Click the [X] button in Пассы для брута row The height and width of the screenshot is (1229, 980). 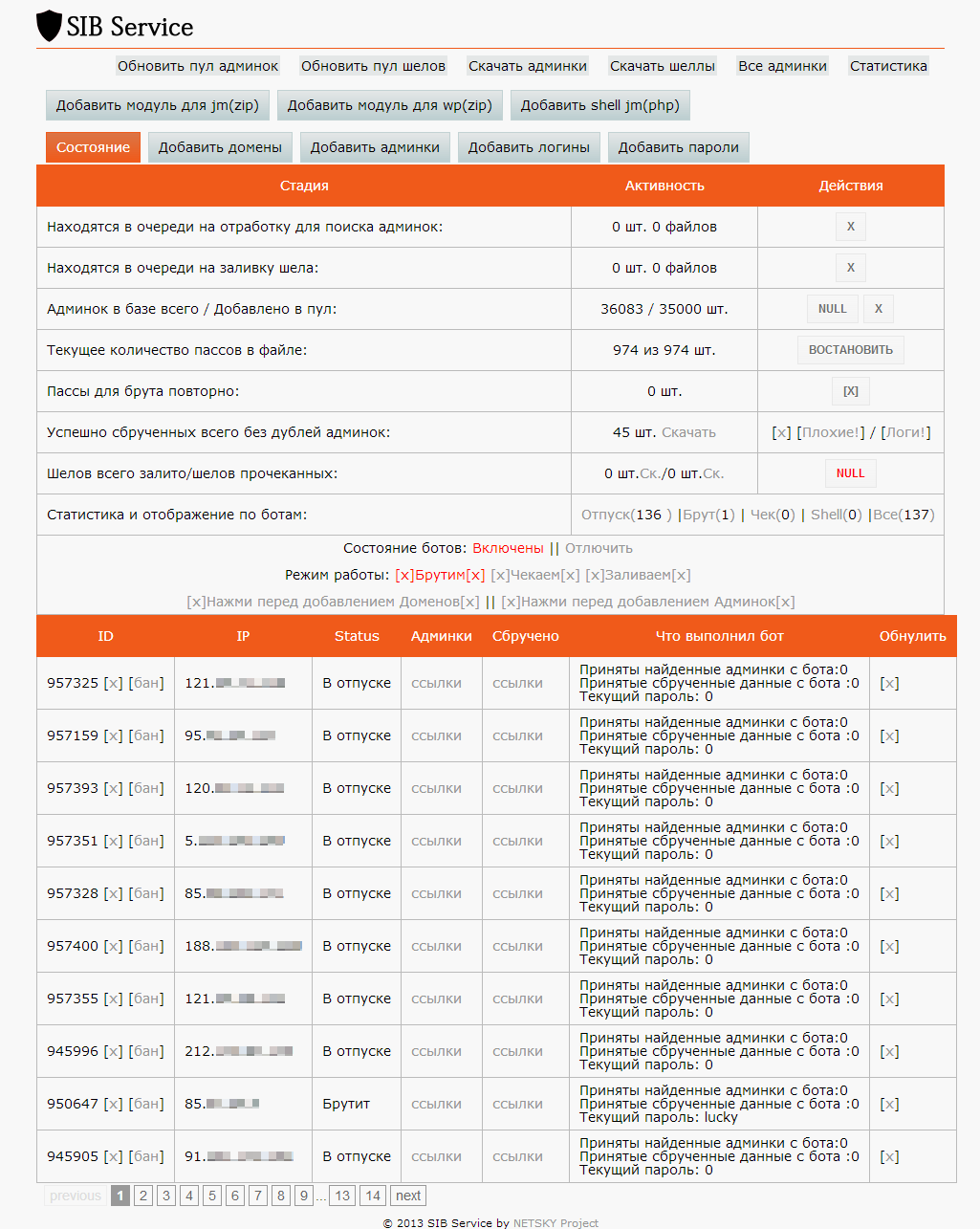(x=851, y=391)
